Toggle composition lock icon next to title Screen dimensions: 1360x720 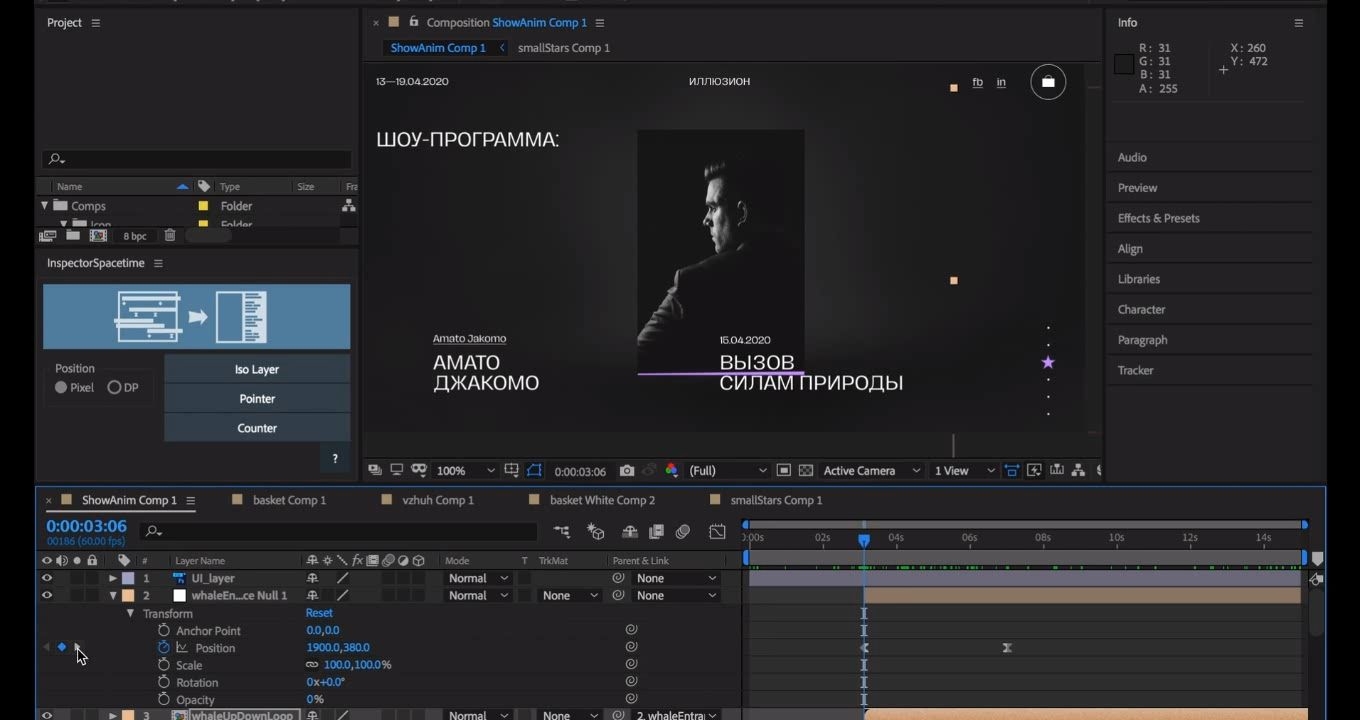click(x=414, y=22)
